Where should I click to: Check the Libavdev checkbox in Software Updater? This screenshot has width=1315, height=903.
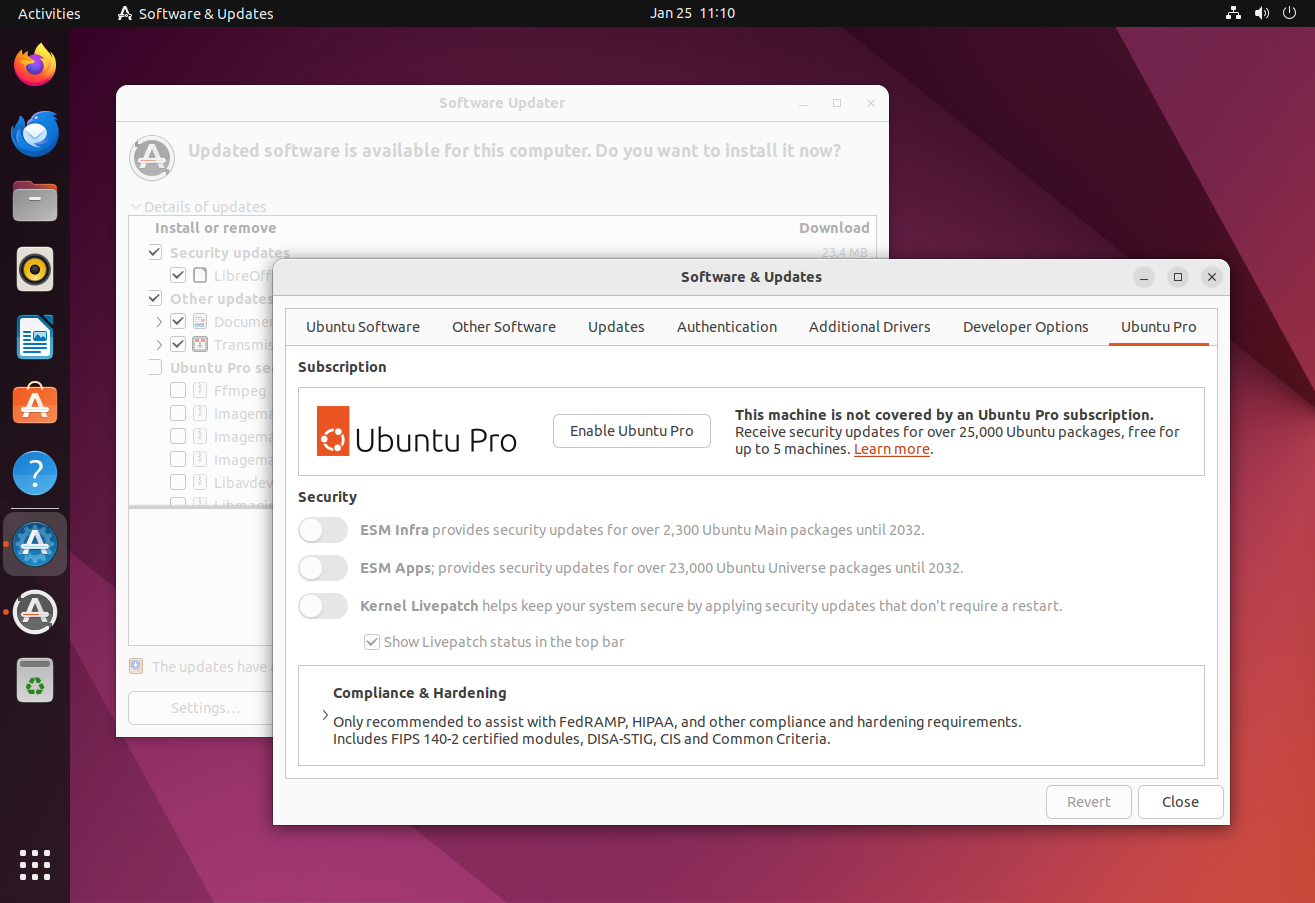[178, 482]
